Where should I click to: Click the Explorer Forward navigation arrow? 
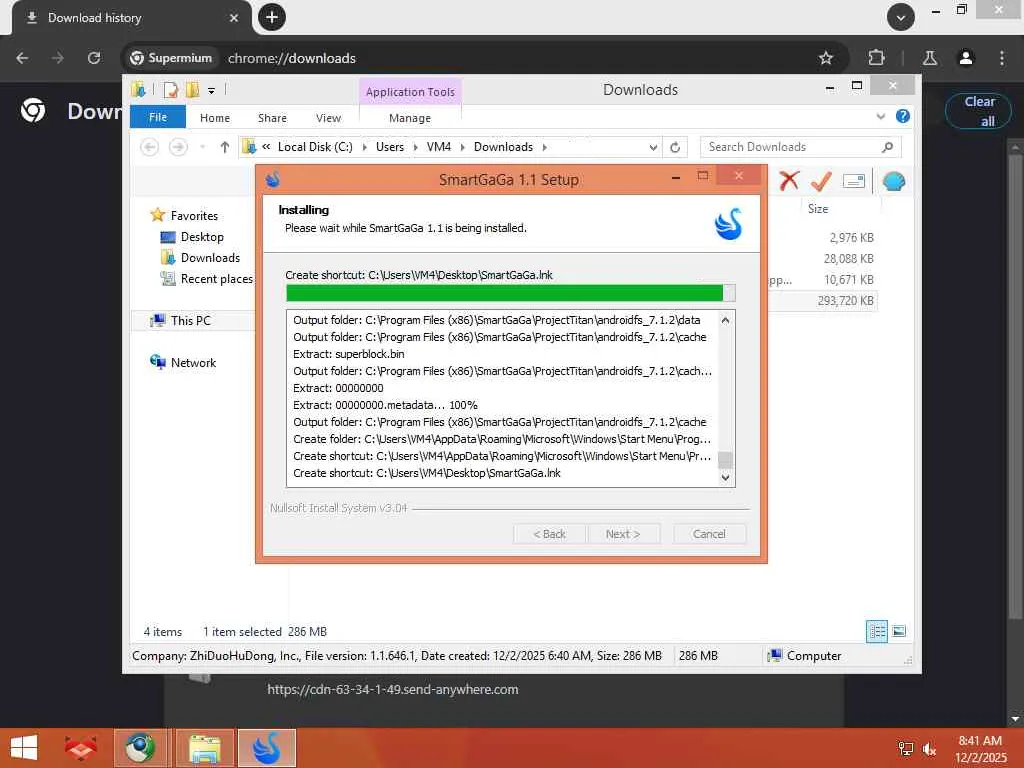pyautogui.click(x=178, y=147)
